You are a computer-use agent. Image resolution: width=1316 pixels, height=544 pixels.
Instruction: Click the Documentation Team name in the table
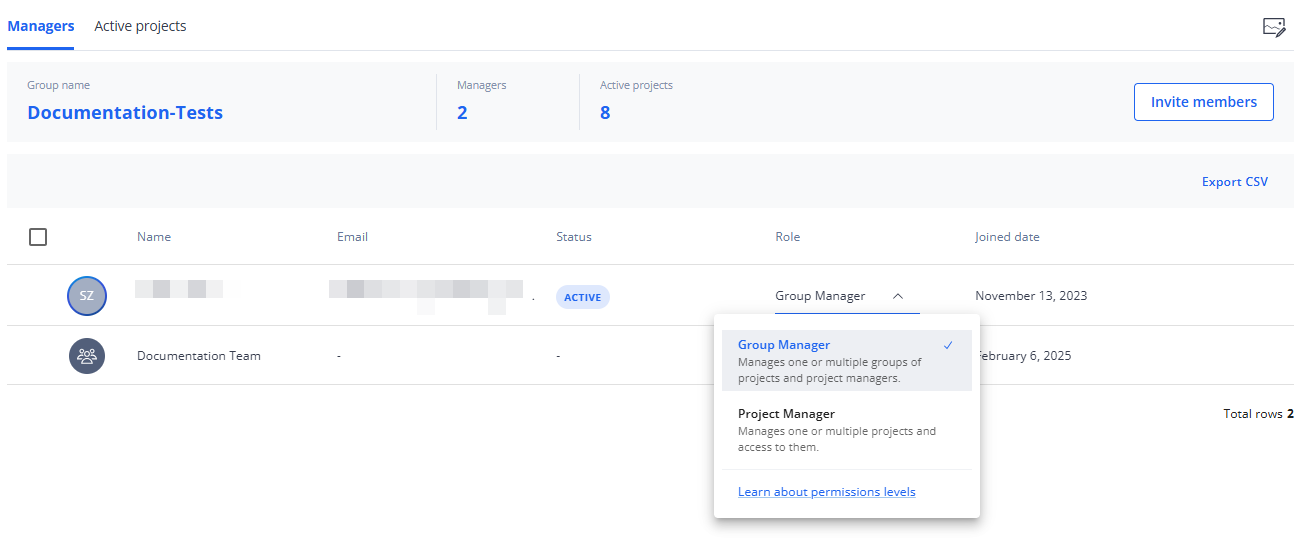click(x=199, y=356)
